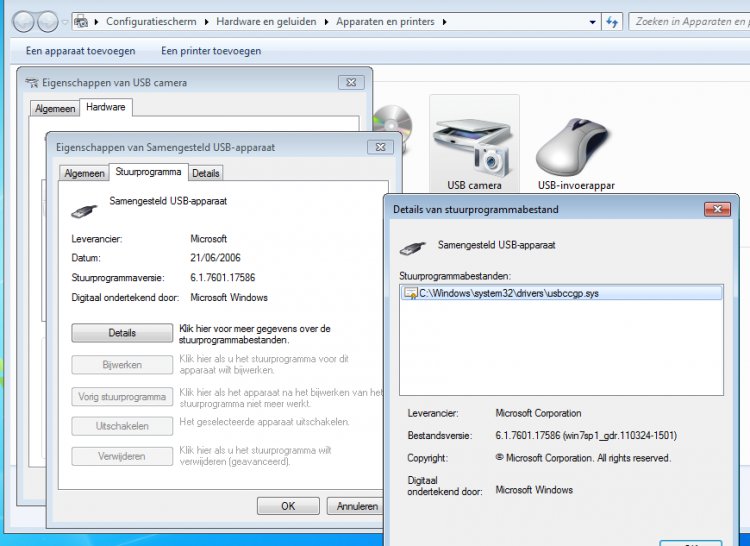Expand the Apparaten en printers breadcrumb arrow

(444, 21)
